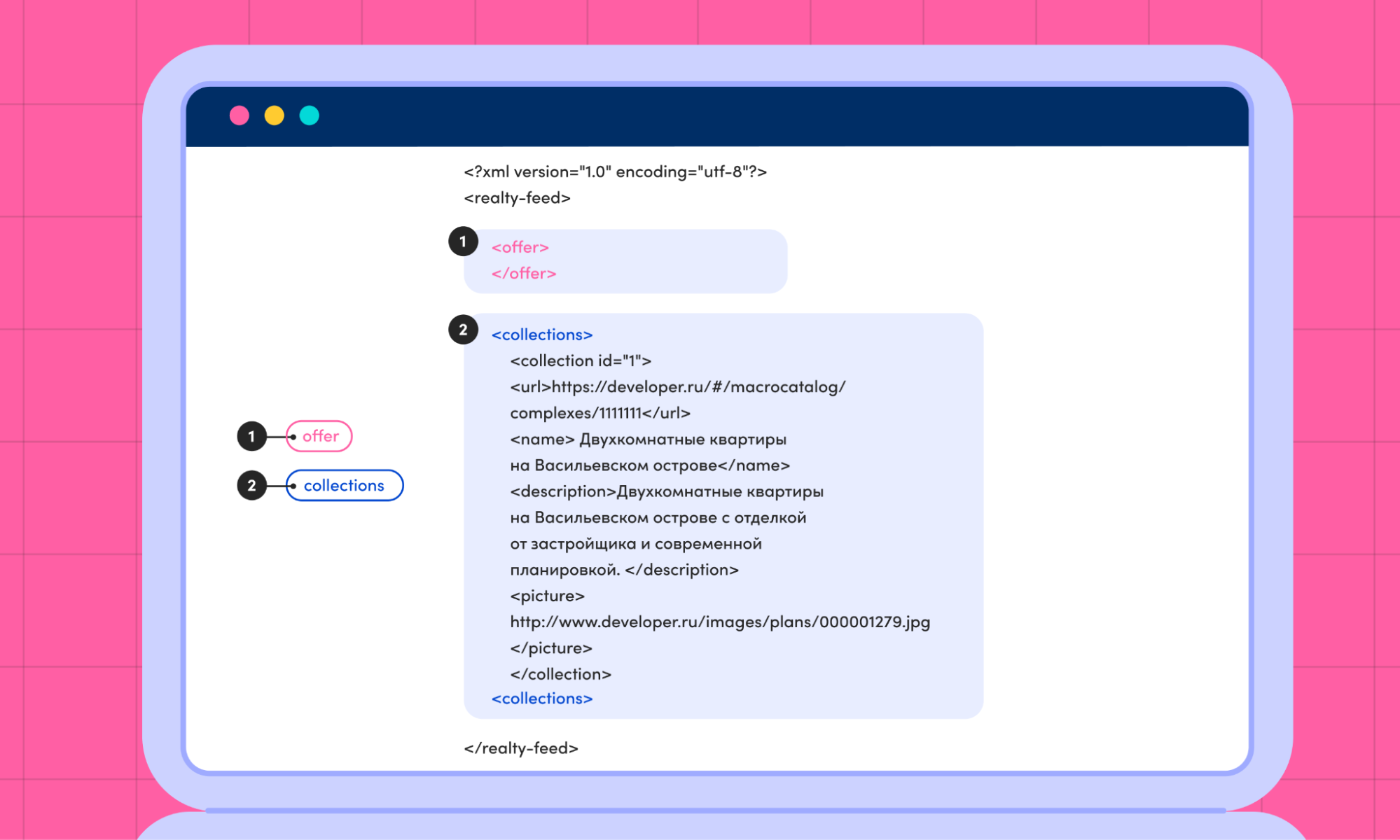Click the closing </offer> tag
The height and width of the screenshot is (840, 1400).
click(x=523, y=273)
